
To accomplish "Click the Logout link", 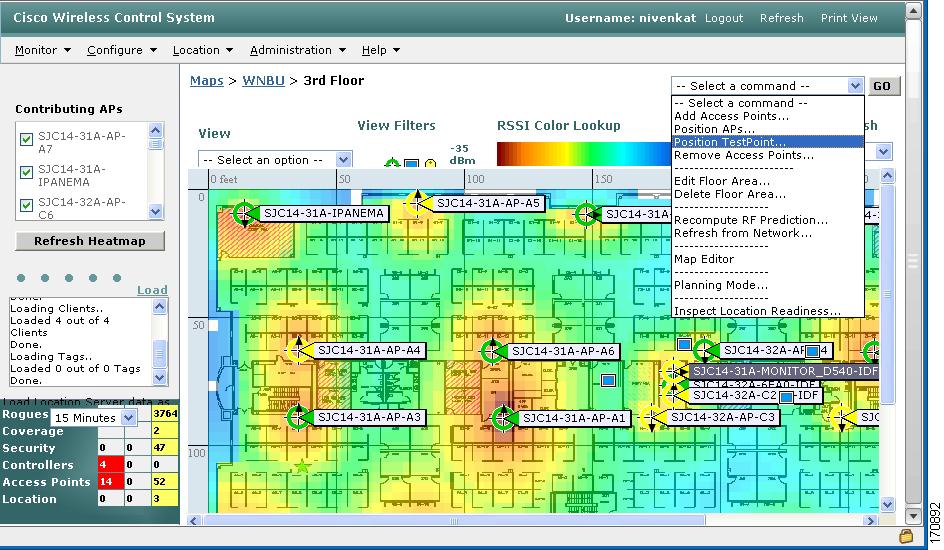I will click(x=724, y=18).
